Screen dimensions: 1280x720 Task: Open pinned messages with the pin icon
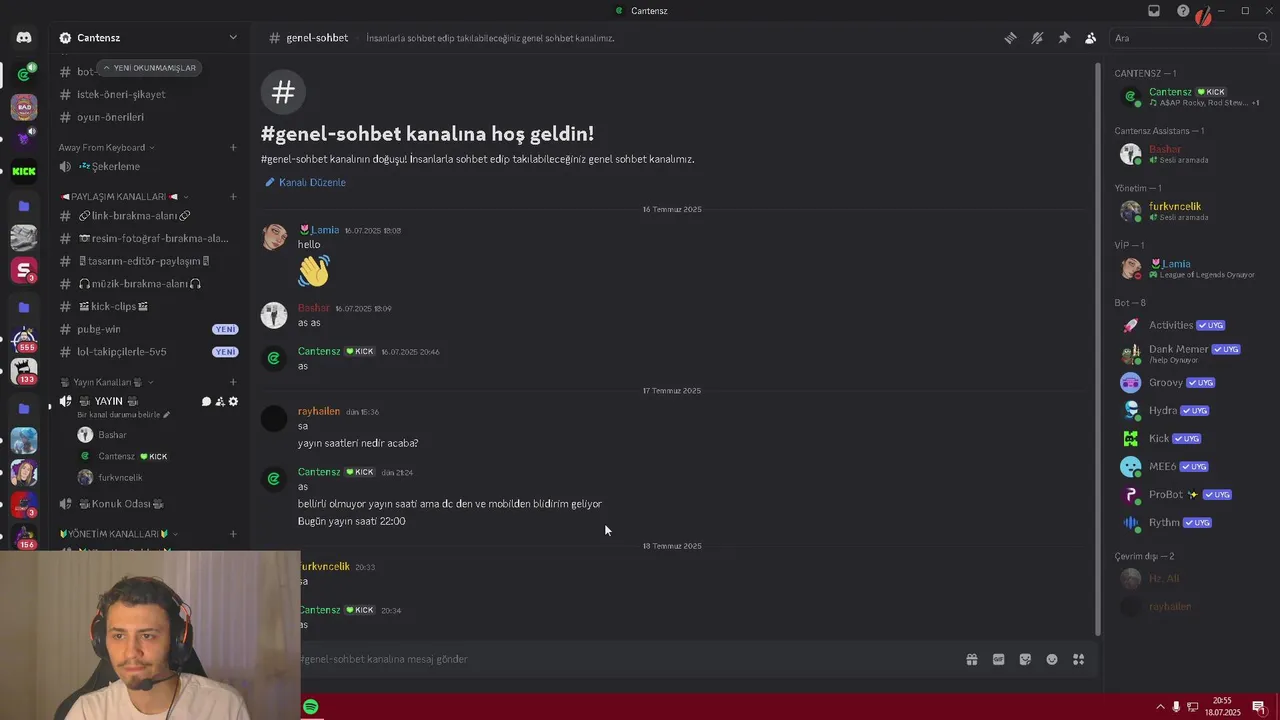pos(1064,38)
